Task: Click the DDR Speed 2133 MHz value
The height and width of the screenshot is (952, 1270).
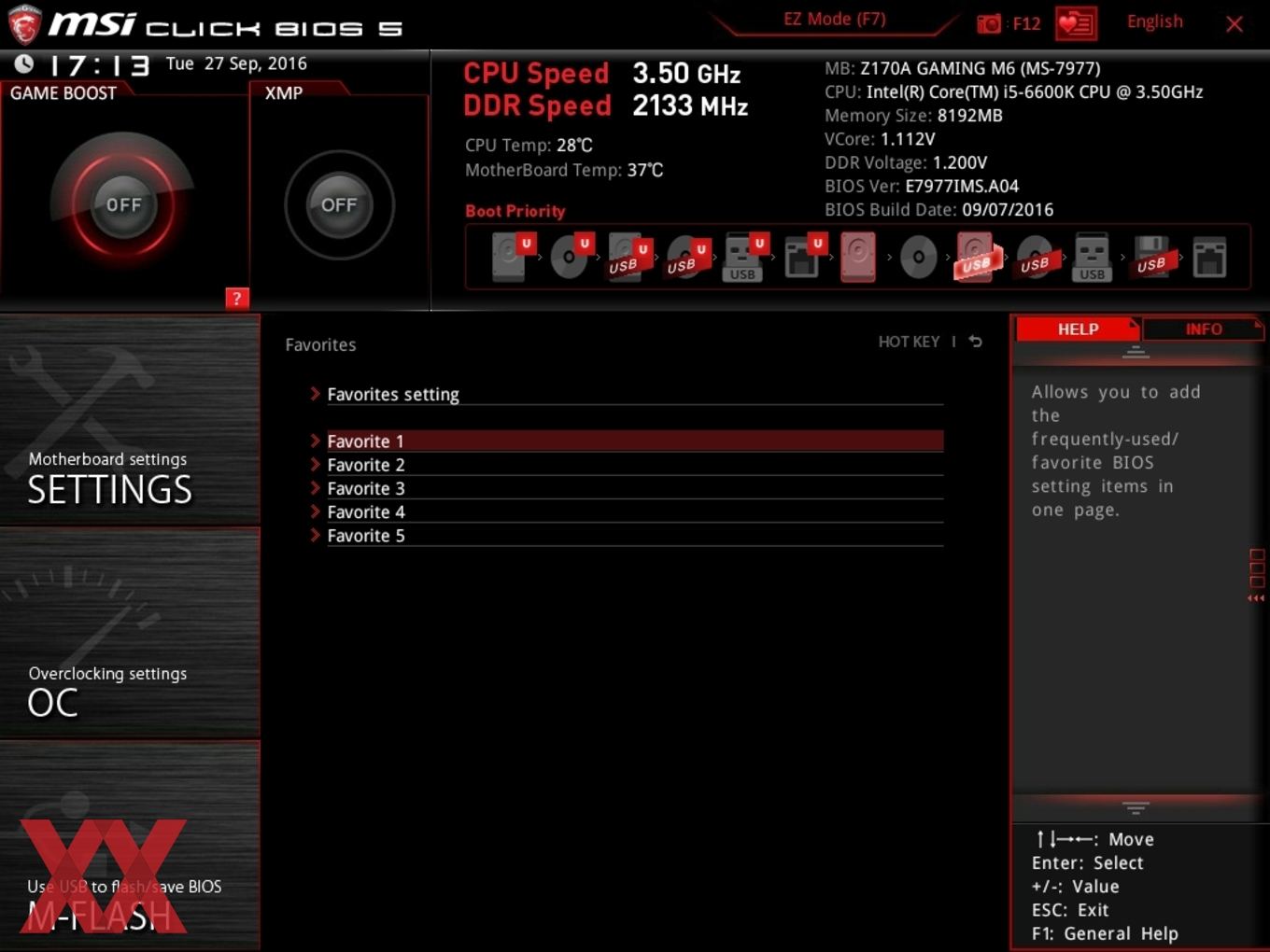Action: (690, 105)
